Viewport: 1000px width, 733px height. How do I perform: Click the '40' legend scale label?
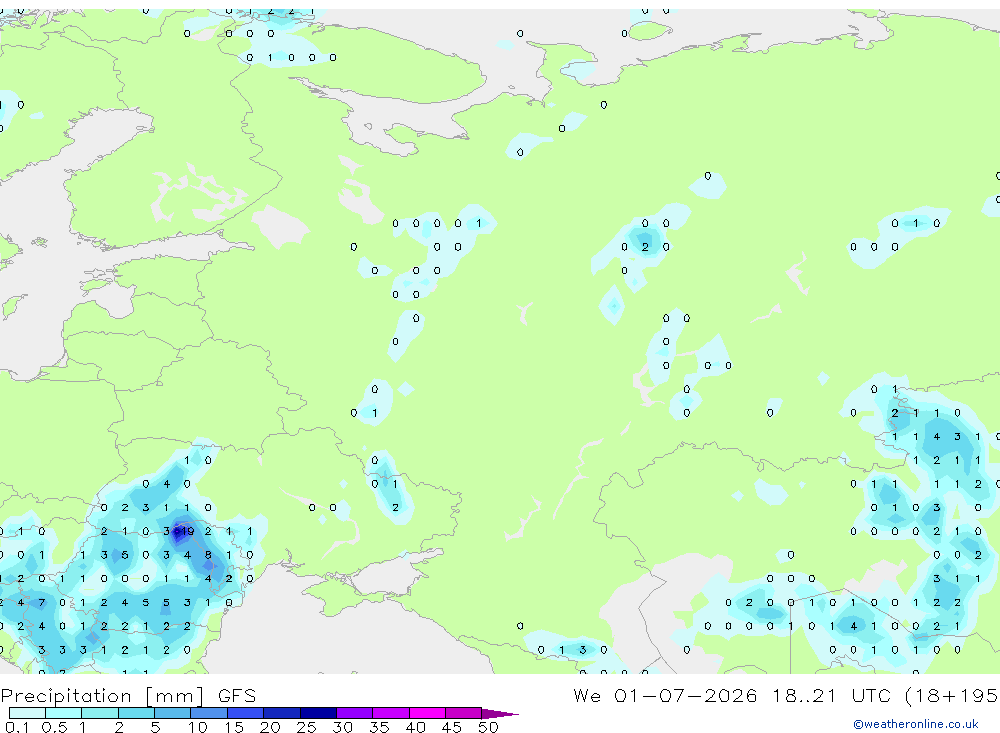415,727
